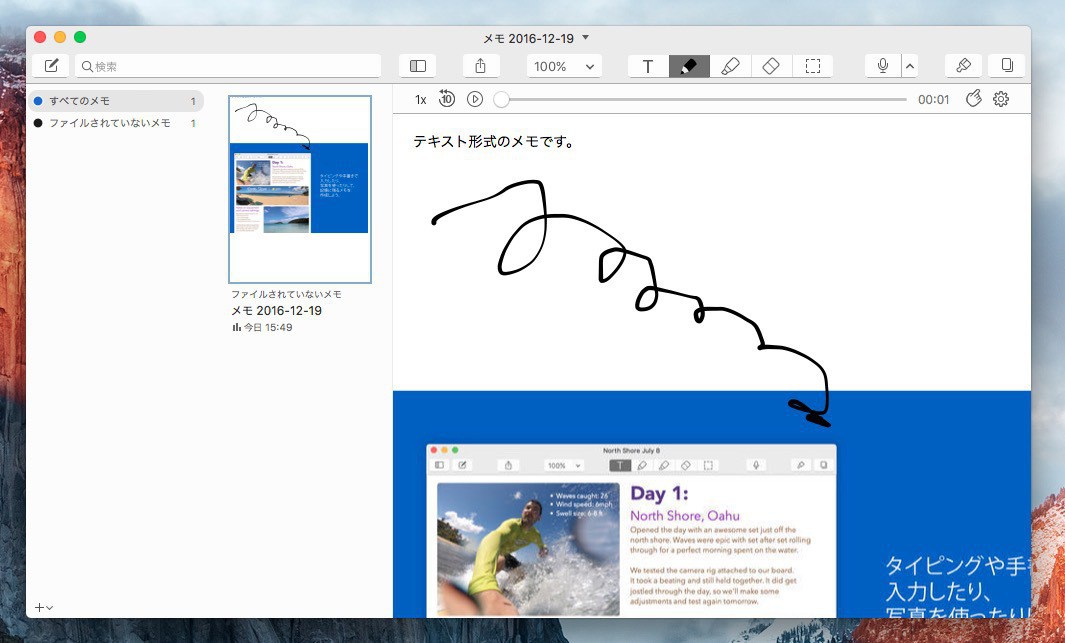Select すべてのメモ in sidebar

[80, 101]
